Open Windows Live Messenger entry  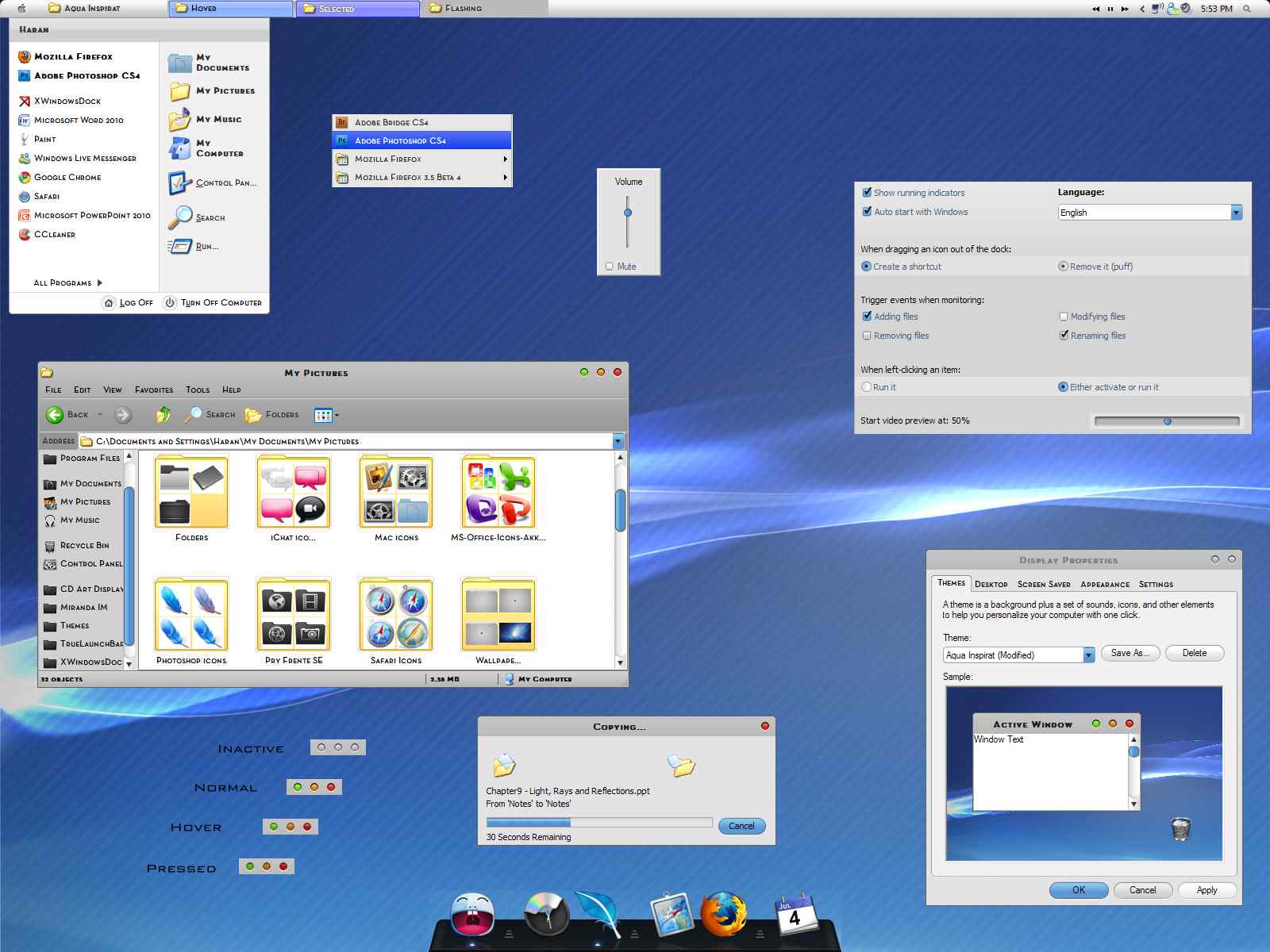[x=78, y=158]
